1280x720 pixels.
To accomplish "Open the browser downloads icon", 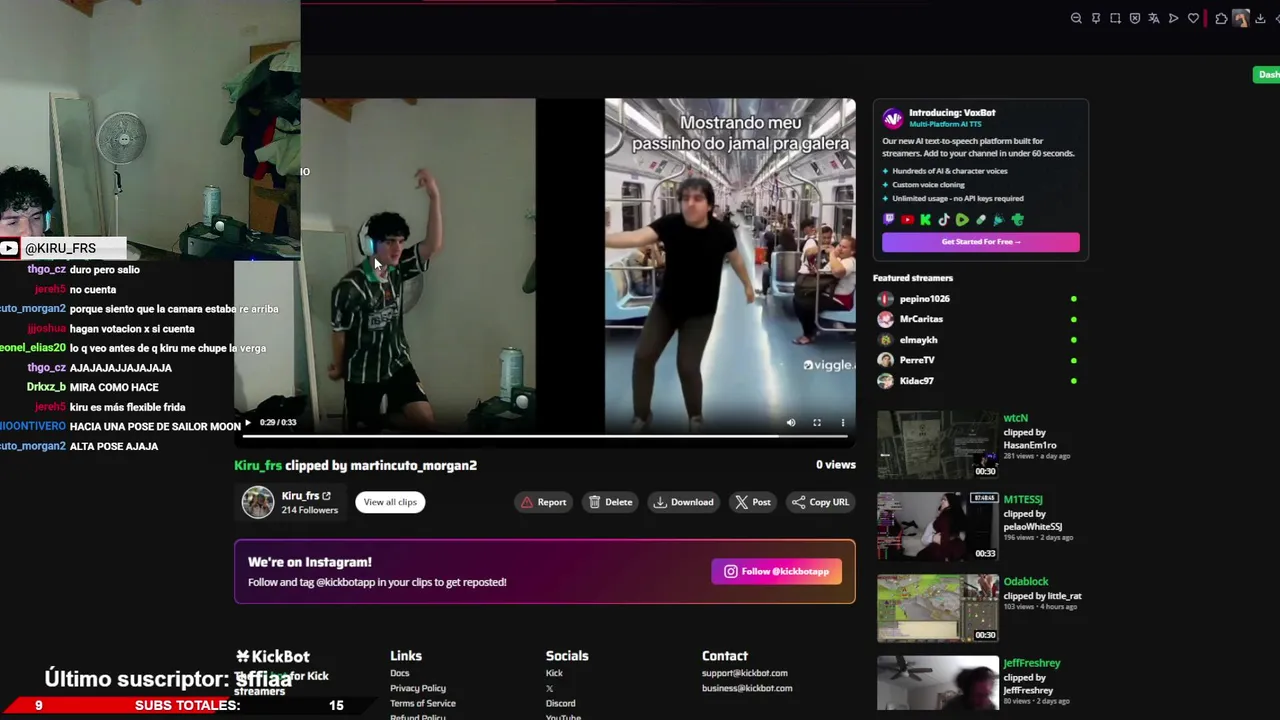I will (1260, 18).
